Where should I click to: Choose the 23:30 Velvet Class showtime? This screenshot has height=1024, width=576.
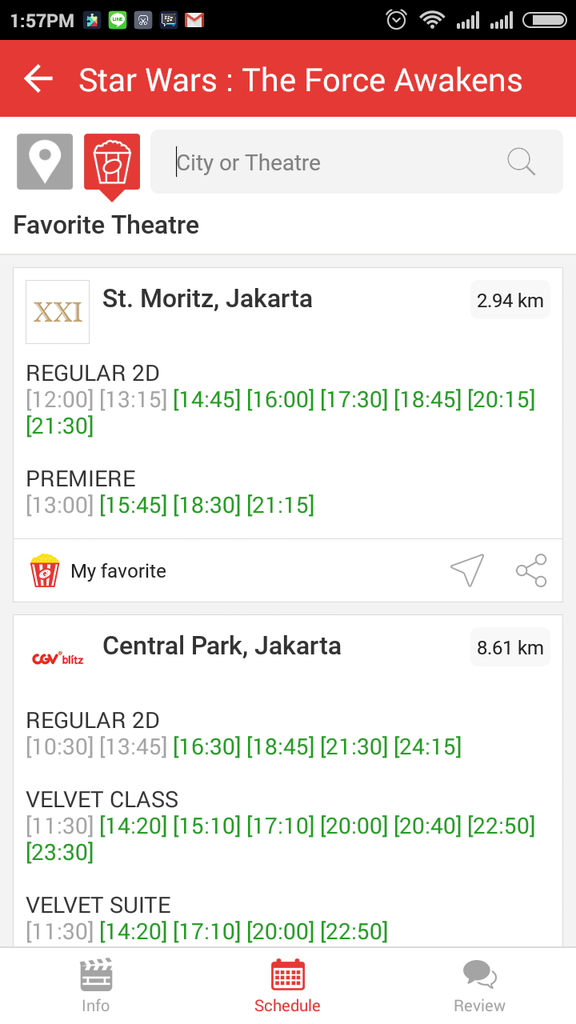(x=59, y=852)
